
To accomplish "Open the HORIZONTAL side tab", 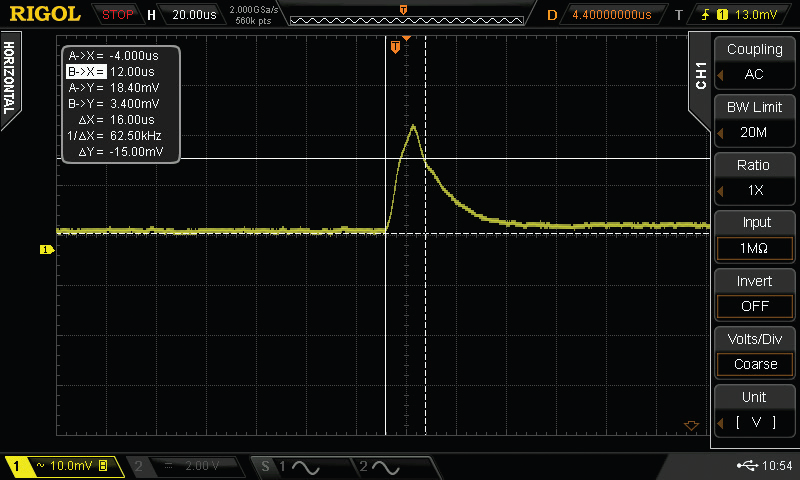I will [x=9, y=78].
